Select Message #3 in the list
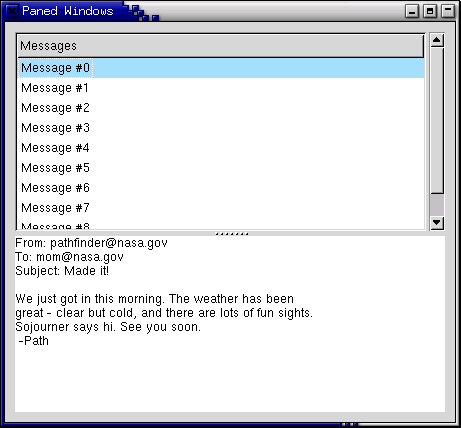Viewport: 461px width, 428px height. [x=221, y=128]
